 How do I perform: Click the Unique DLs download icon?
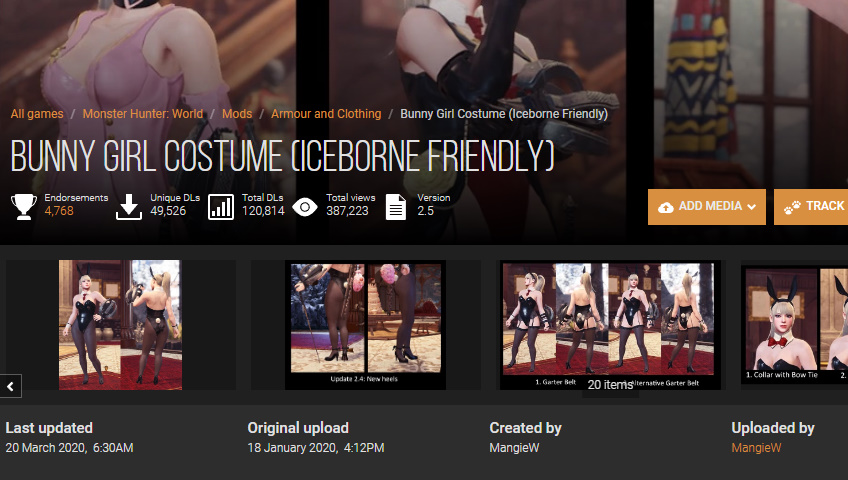tap(129, 206)
